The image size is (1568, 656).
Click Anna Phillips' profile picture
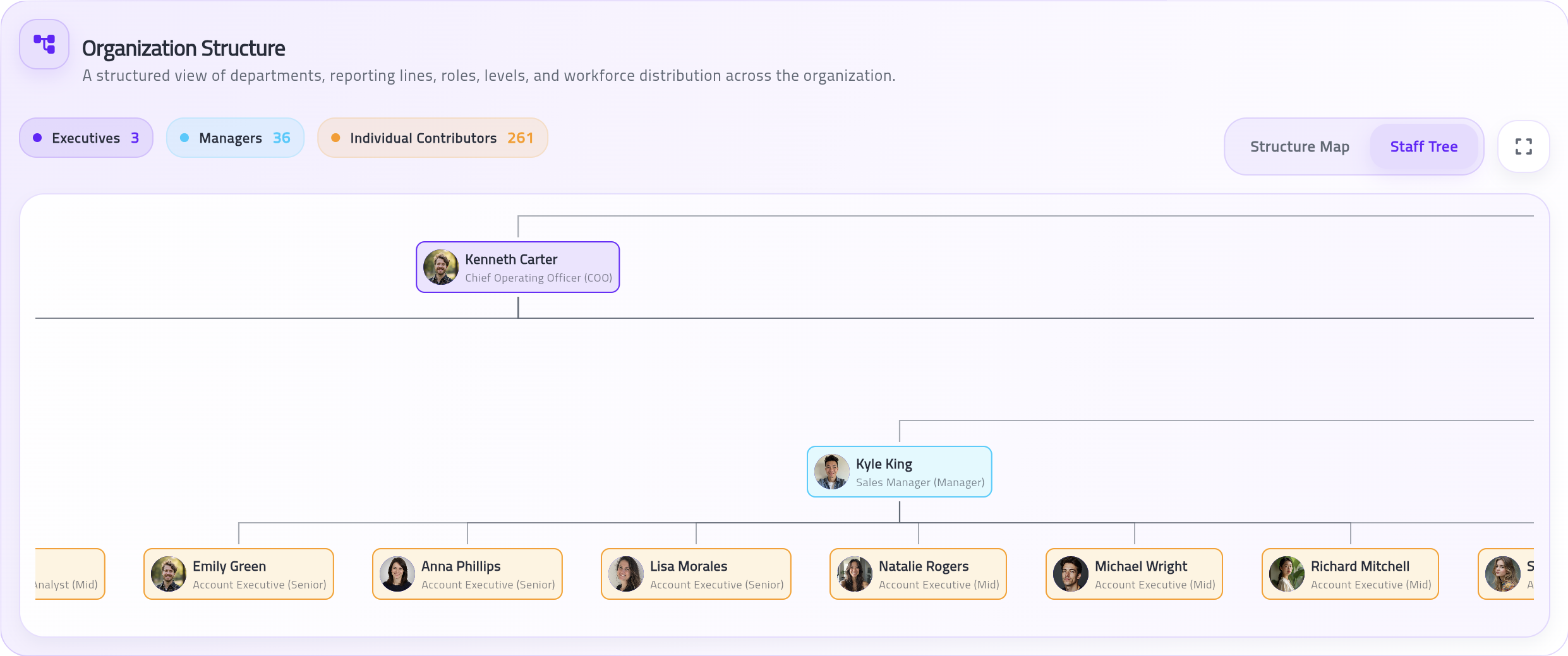(x=397, y=574)
